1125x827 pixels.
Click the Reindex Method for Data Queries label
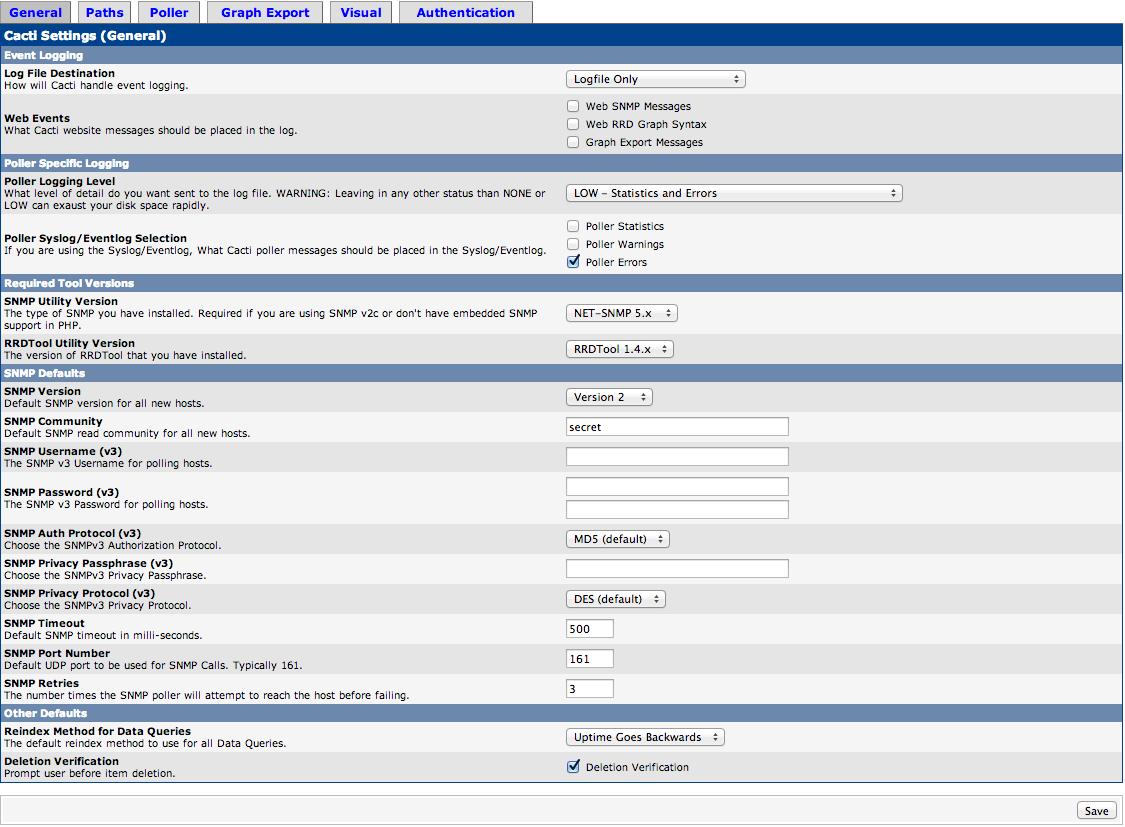point(97,731)
